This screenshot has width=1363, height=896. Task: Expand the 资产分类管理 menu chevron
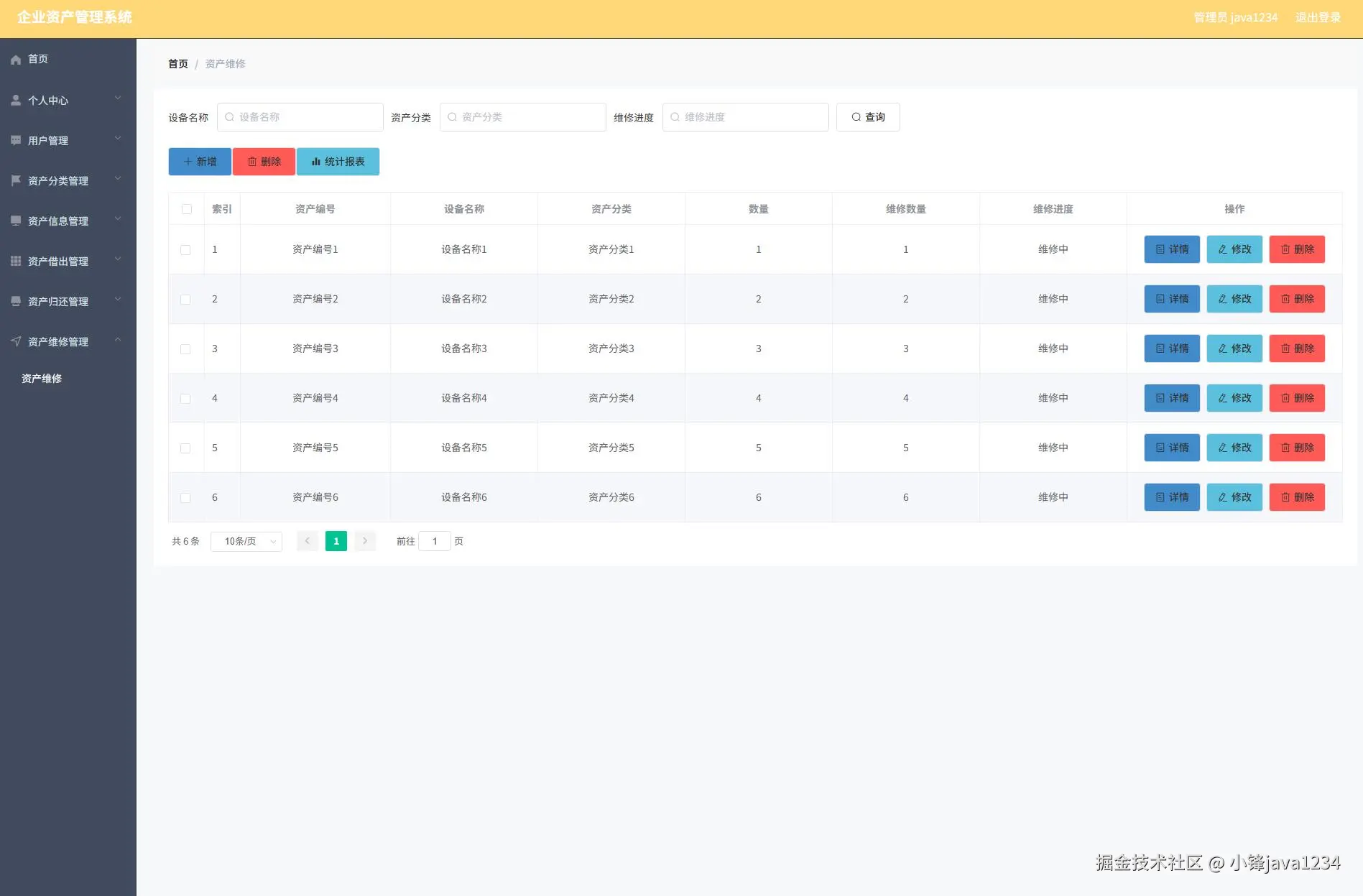(118, 179)
